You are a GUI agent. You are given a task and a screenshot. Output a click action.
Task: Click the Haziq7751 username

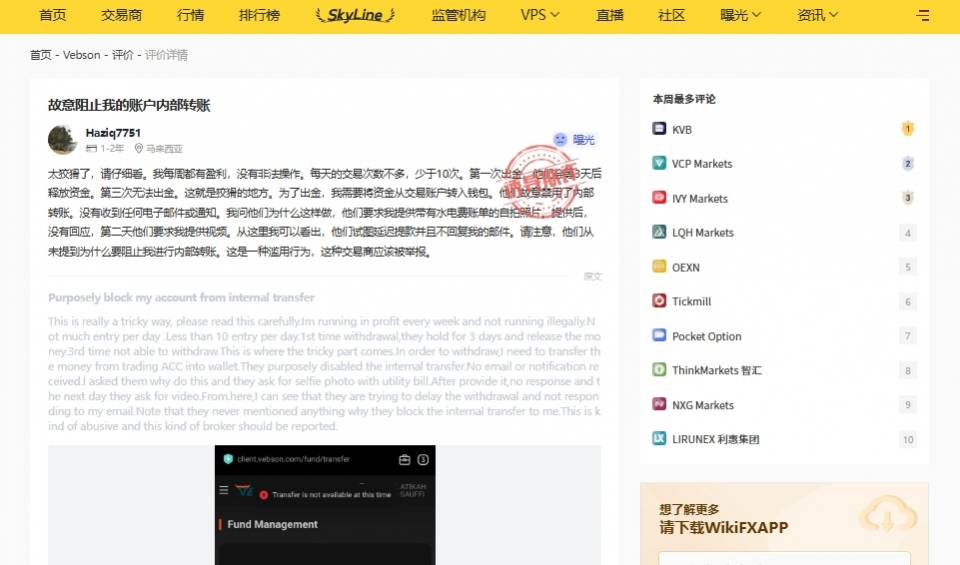(x=113, y=132)
